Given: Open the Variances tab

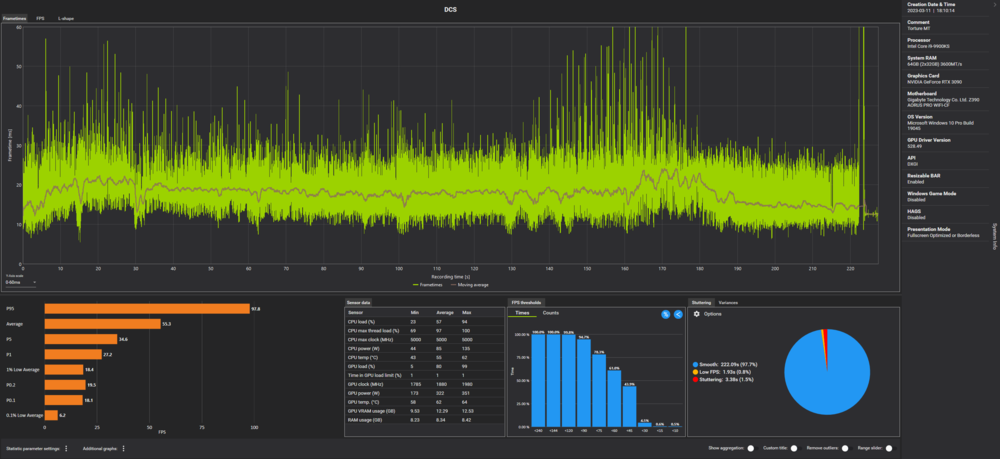Looking at the screenshot, I should point(728,301).
